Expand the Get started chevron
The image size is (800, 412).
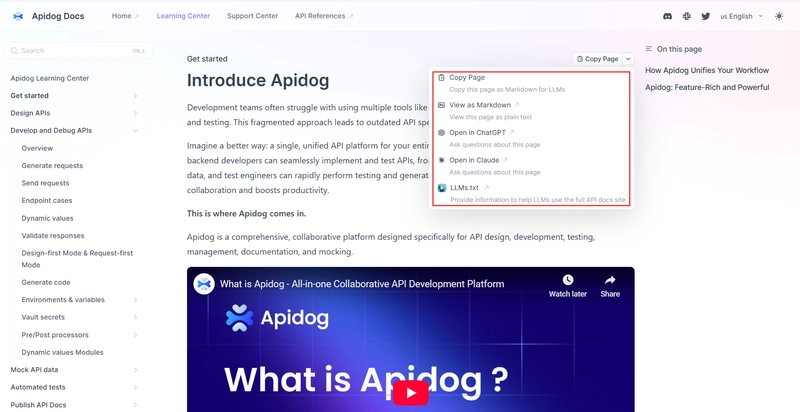135,96
